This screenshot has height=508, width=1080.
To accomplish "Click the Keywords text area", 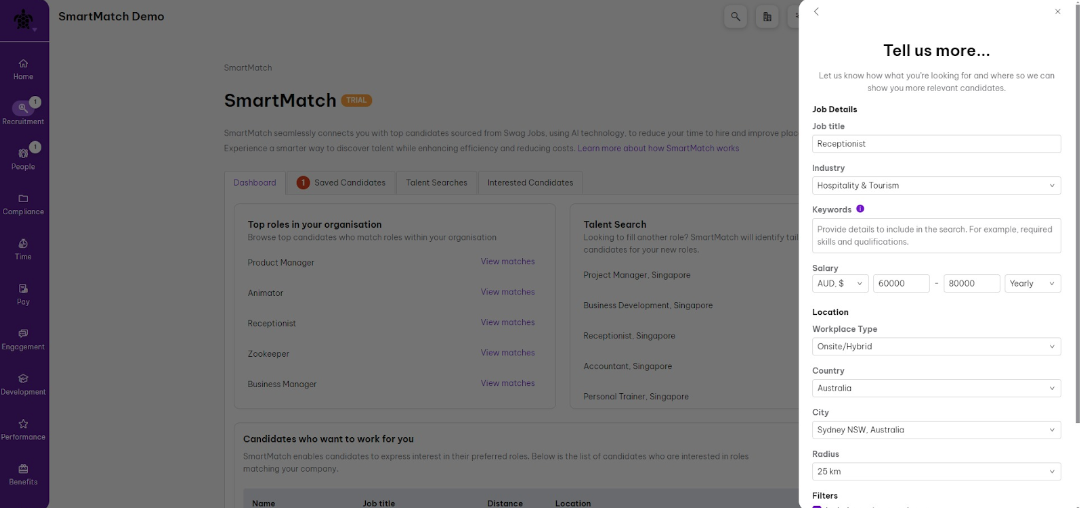I will [936, 235].
